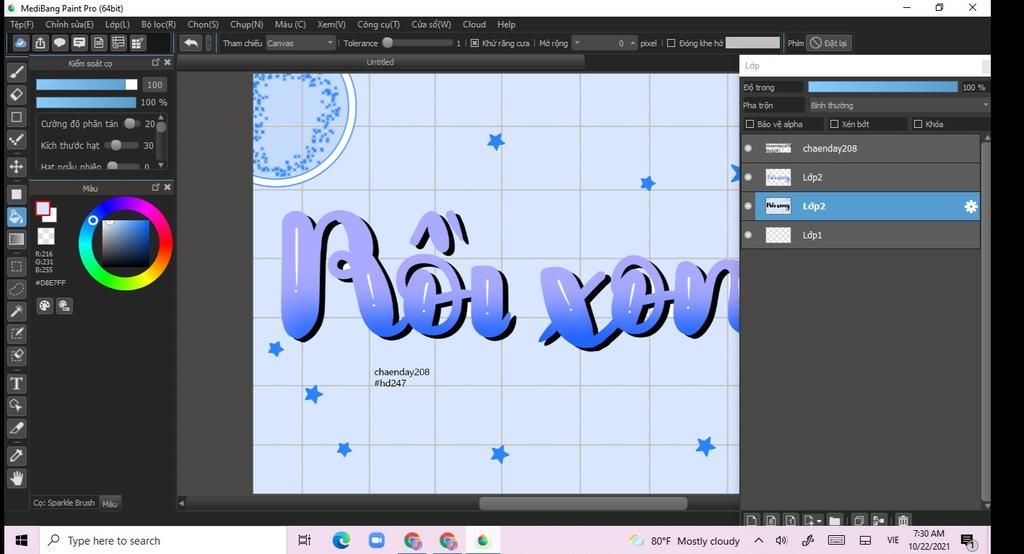Viewport: 1024px width, 554px height.
Task: Select the Text tool
Action: point(16,383)
